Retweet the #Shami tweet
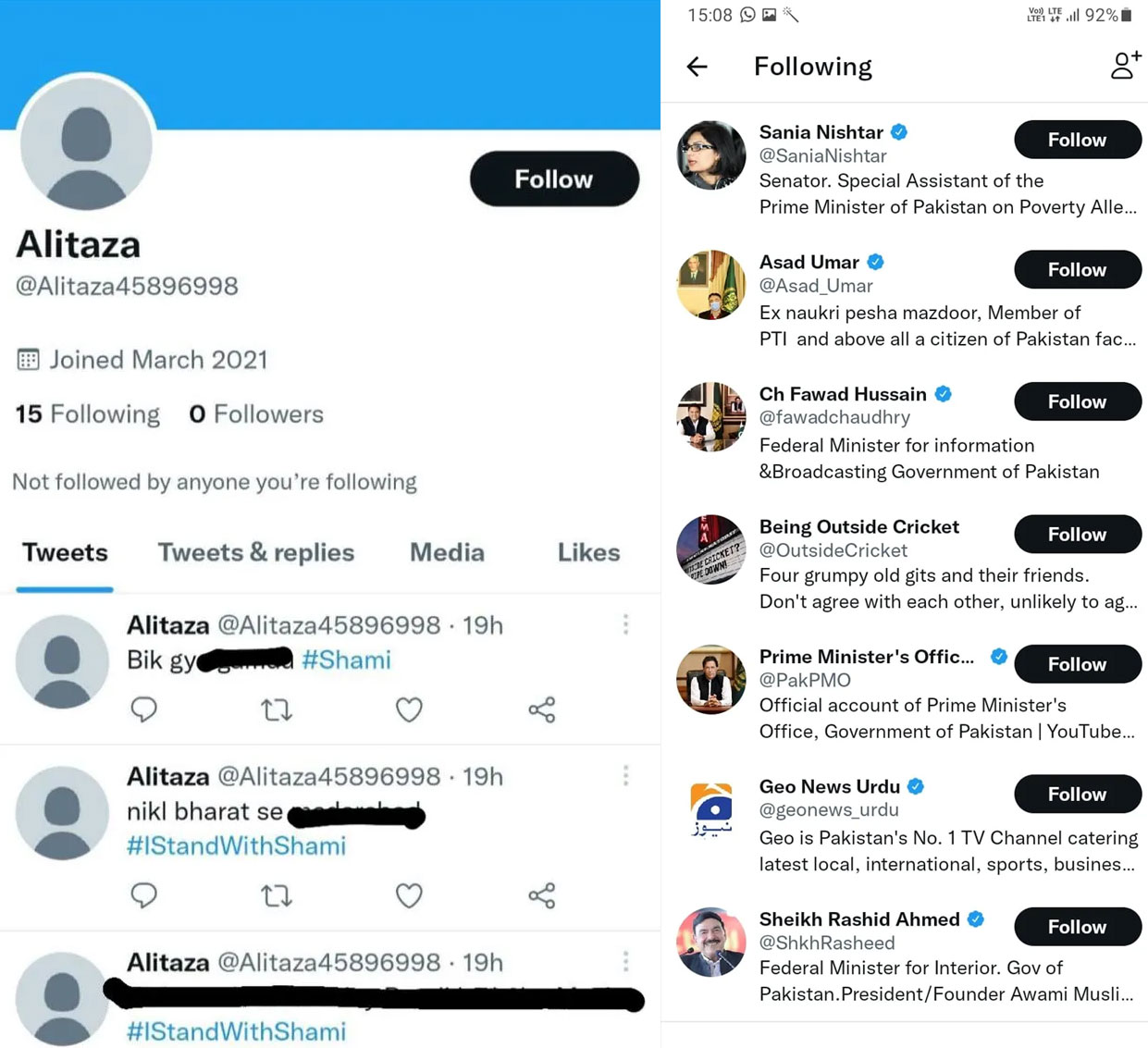Viewport: 1148px width, 1048px height. [276, 709]
